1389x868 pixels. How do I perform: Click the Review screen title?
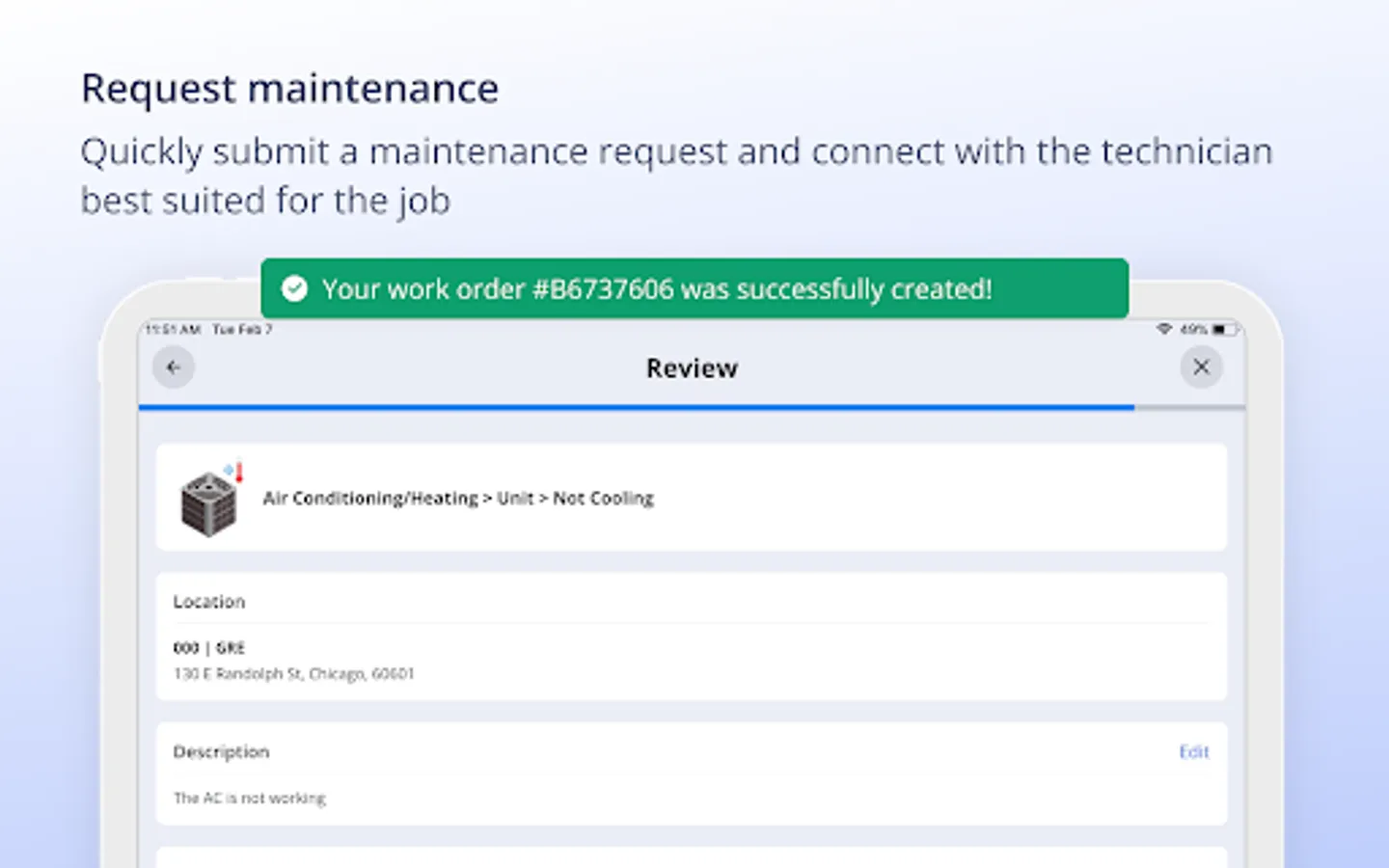click(692, 368)
